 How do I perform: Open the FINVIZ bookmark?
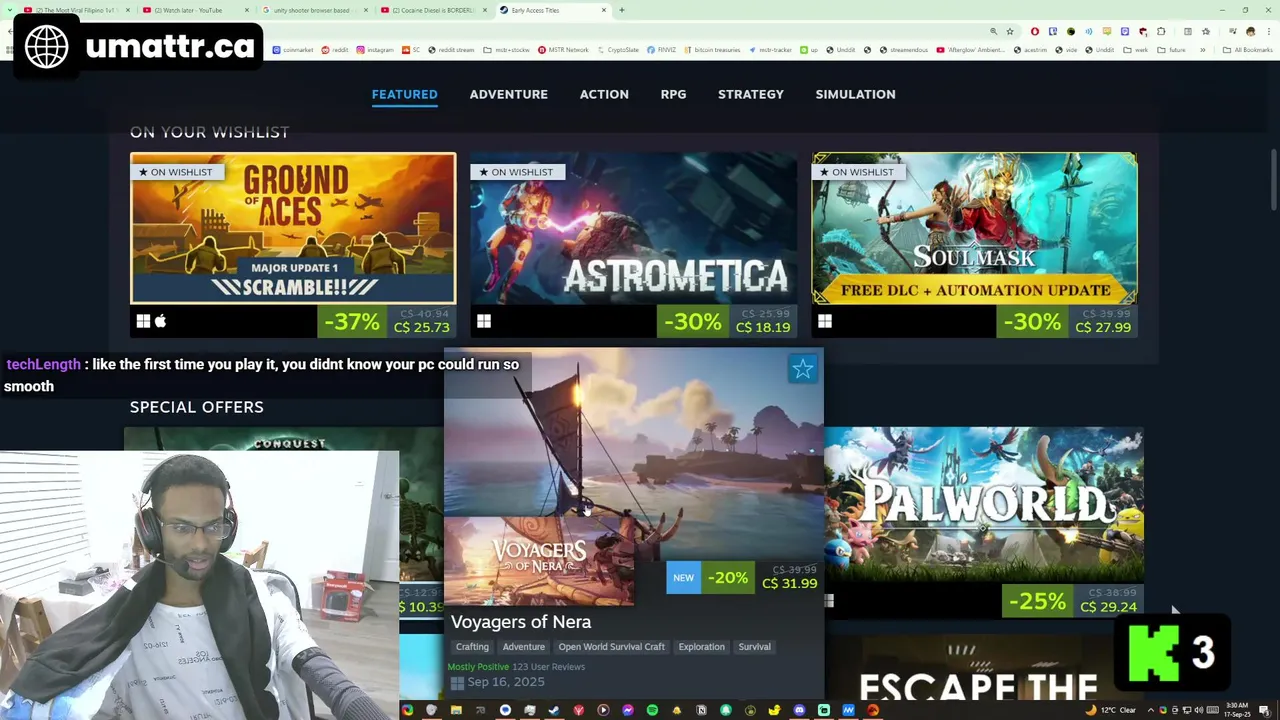[x=662, y=49]
